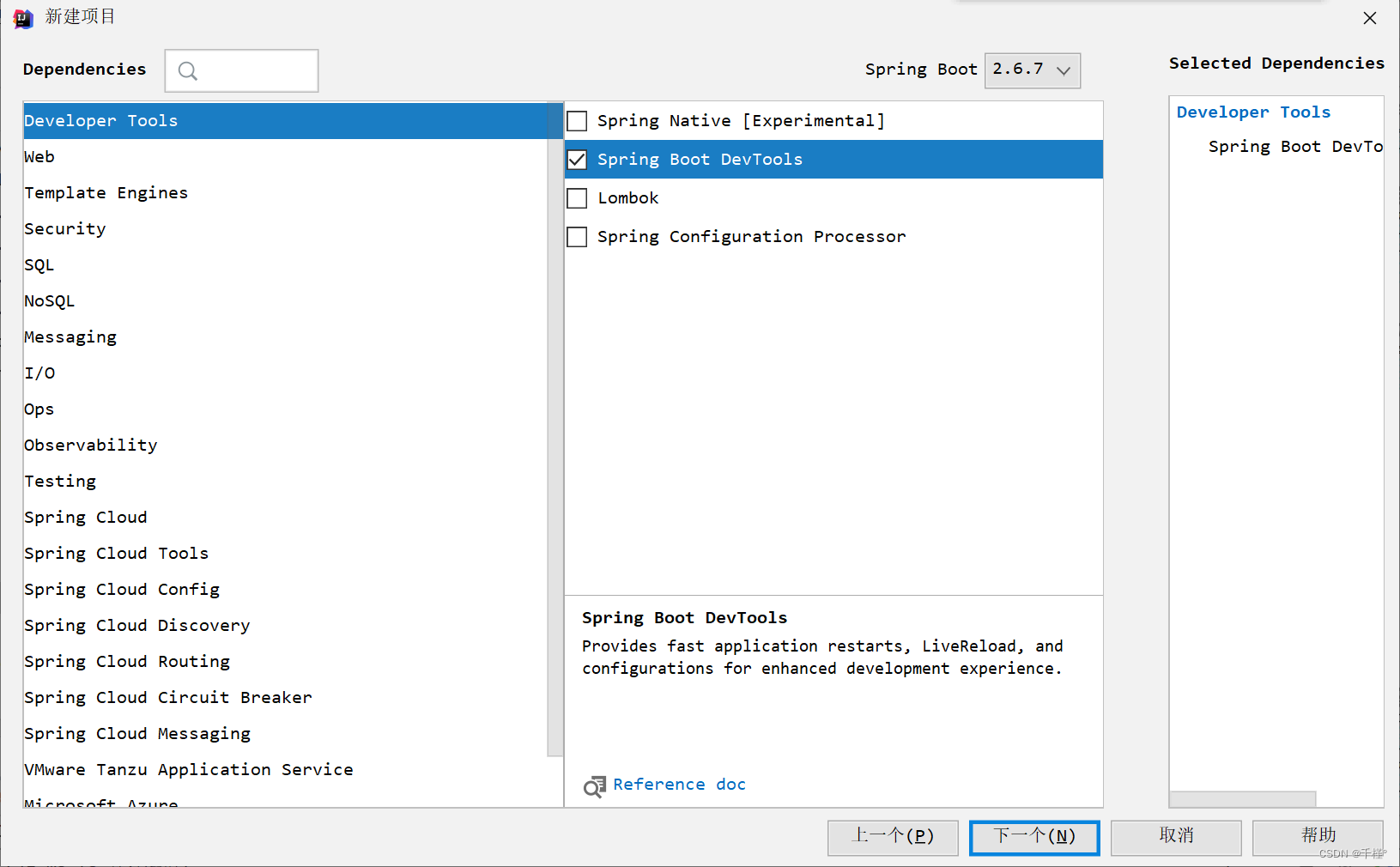
Task: Select Spring Cloud Routing category
Action: 285,662
